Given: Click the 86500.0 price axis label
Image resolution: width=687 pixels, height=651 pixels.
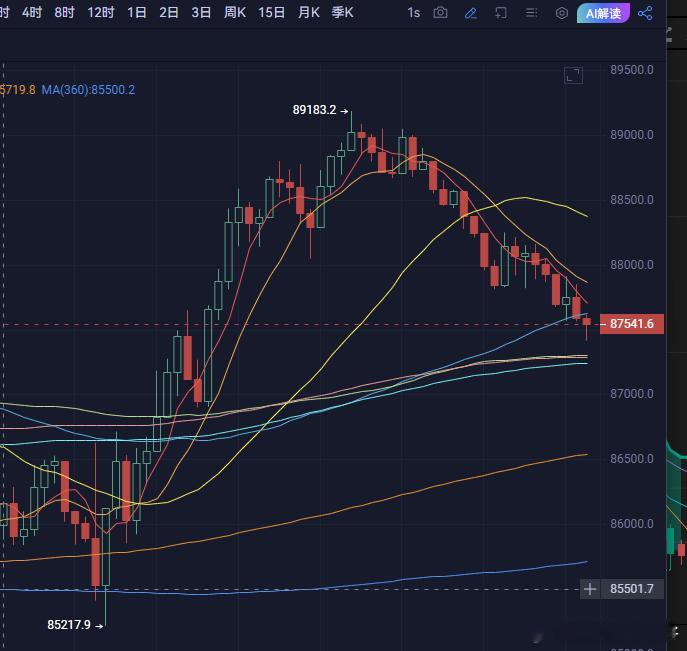Looking at the screenshot, I should click(632, 459).
